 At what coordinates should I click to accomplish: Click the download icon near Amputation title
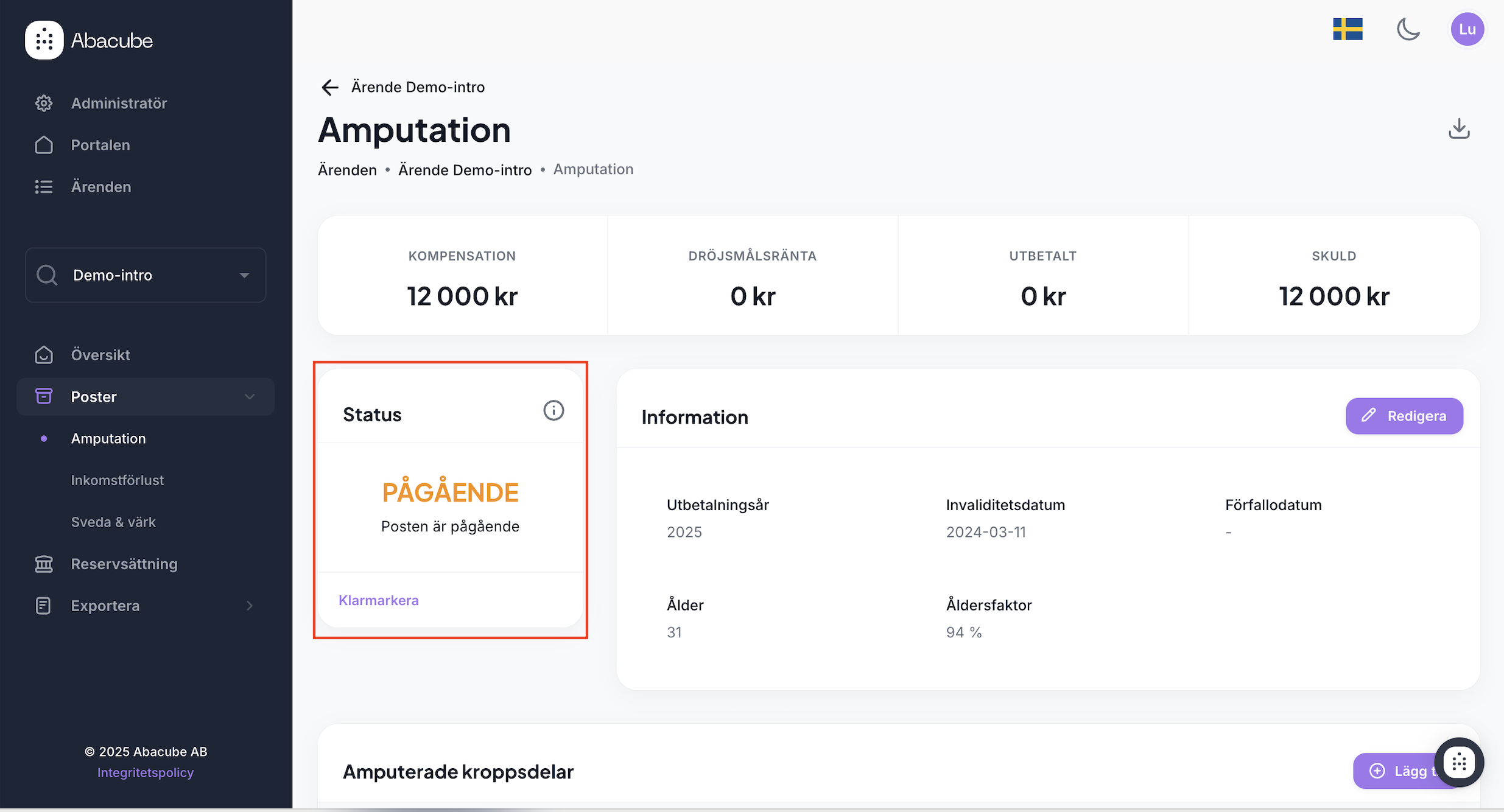coord(1459,129)
